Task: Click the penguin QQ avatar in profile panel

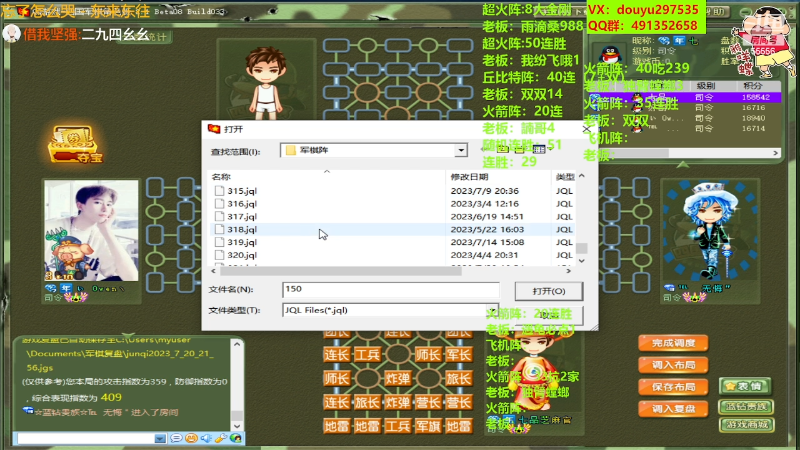Action: [610, 55]
